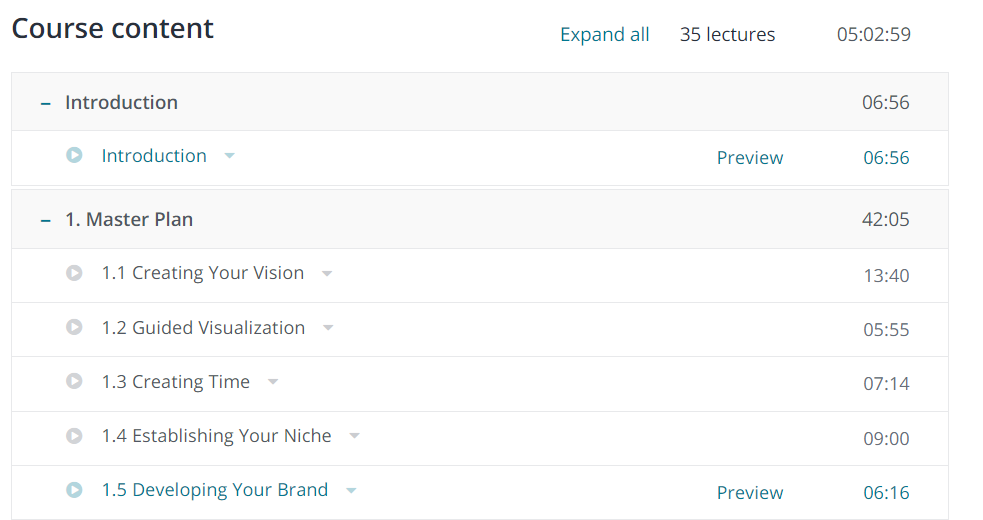Click play icon for 1.2 Guided Visualization
The height and width of the screenshot is (520, 983).
[74, 327]
